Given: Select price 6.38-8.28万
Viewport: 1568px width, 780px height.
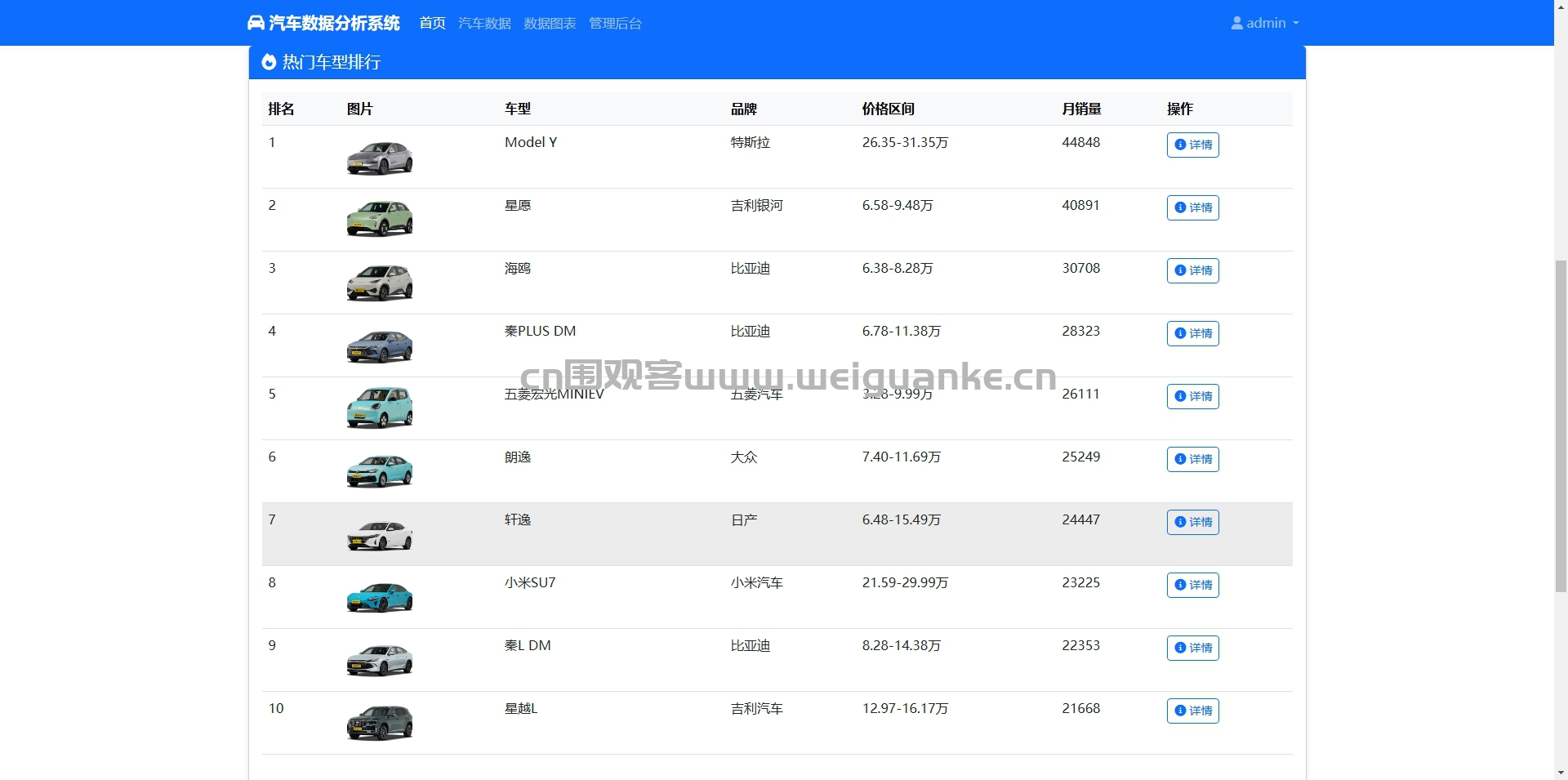Looking at the screenshot, I should (x=898, y=268).
